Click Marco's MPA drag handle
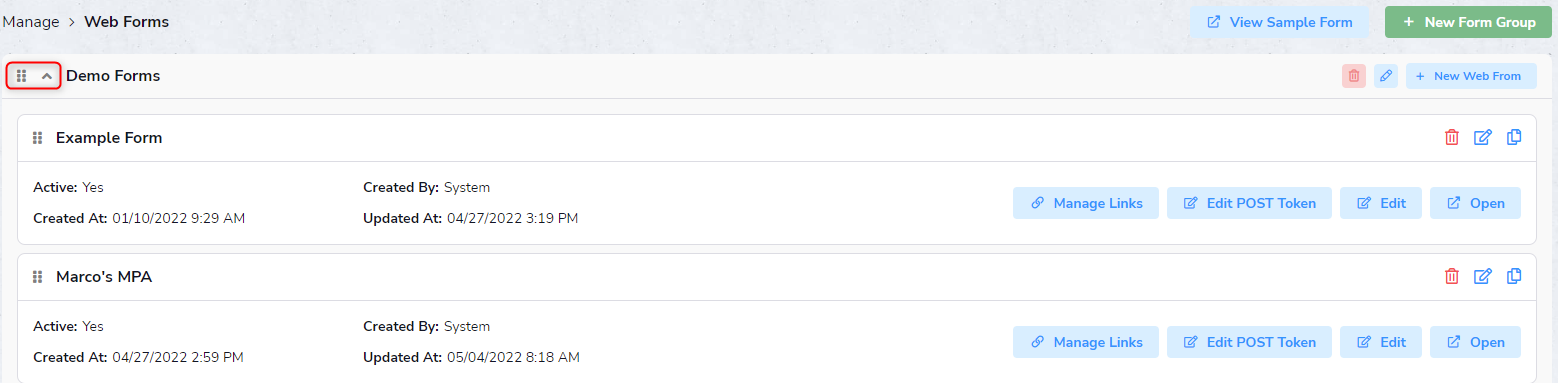This screenshot has width=1558, height=383. click(38, 277)
